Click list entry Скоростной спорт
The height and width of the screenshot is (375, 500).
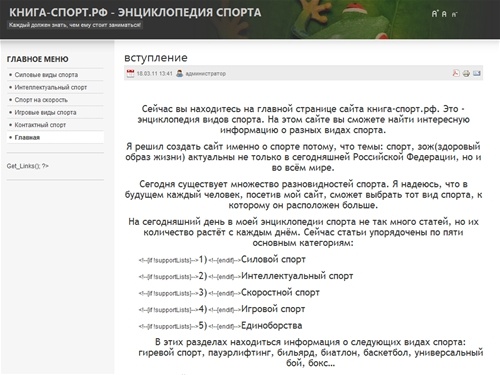pyautogui.click(x=280, y=293)
